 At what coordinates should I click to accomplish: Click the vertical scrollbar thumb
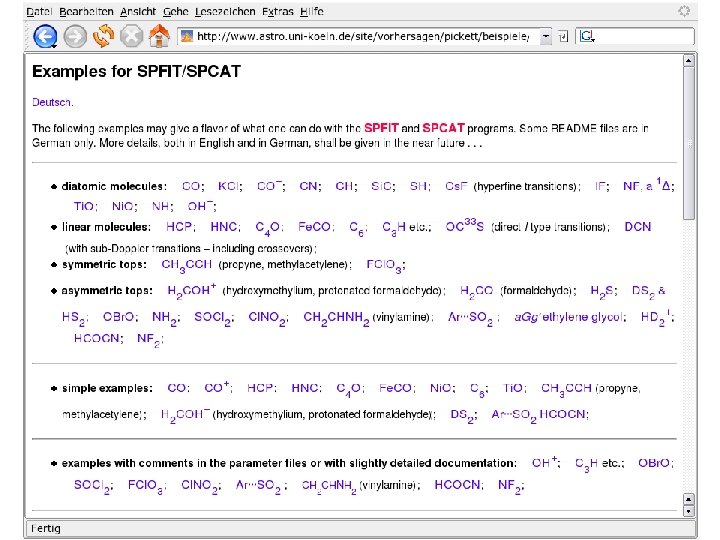688,143
